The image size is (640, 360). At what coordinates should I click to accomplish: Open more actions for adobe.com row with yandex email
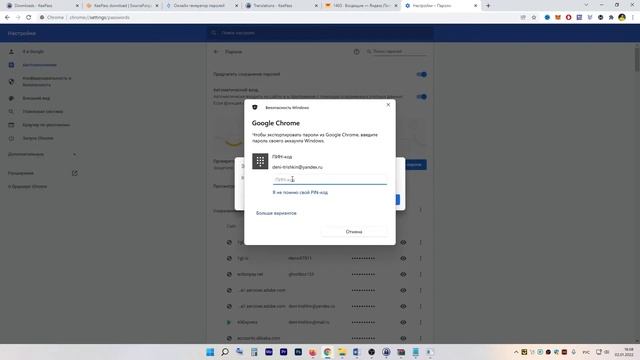click(420, 306)
